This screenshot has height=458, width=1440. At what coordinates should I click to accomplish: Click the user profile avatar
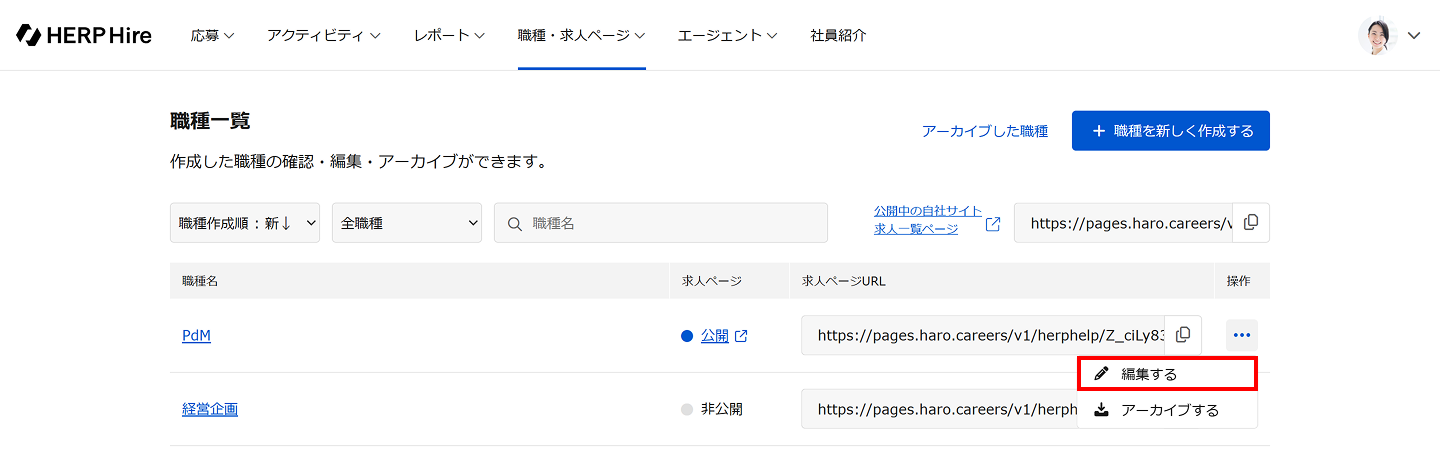1377,35
